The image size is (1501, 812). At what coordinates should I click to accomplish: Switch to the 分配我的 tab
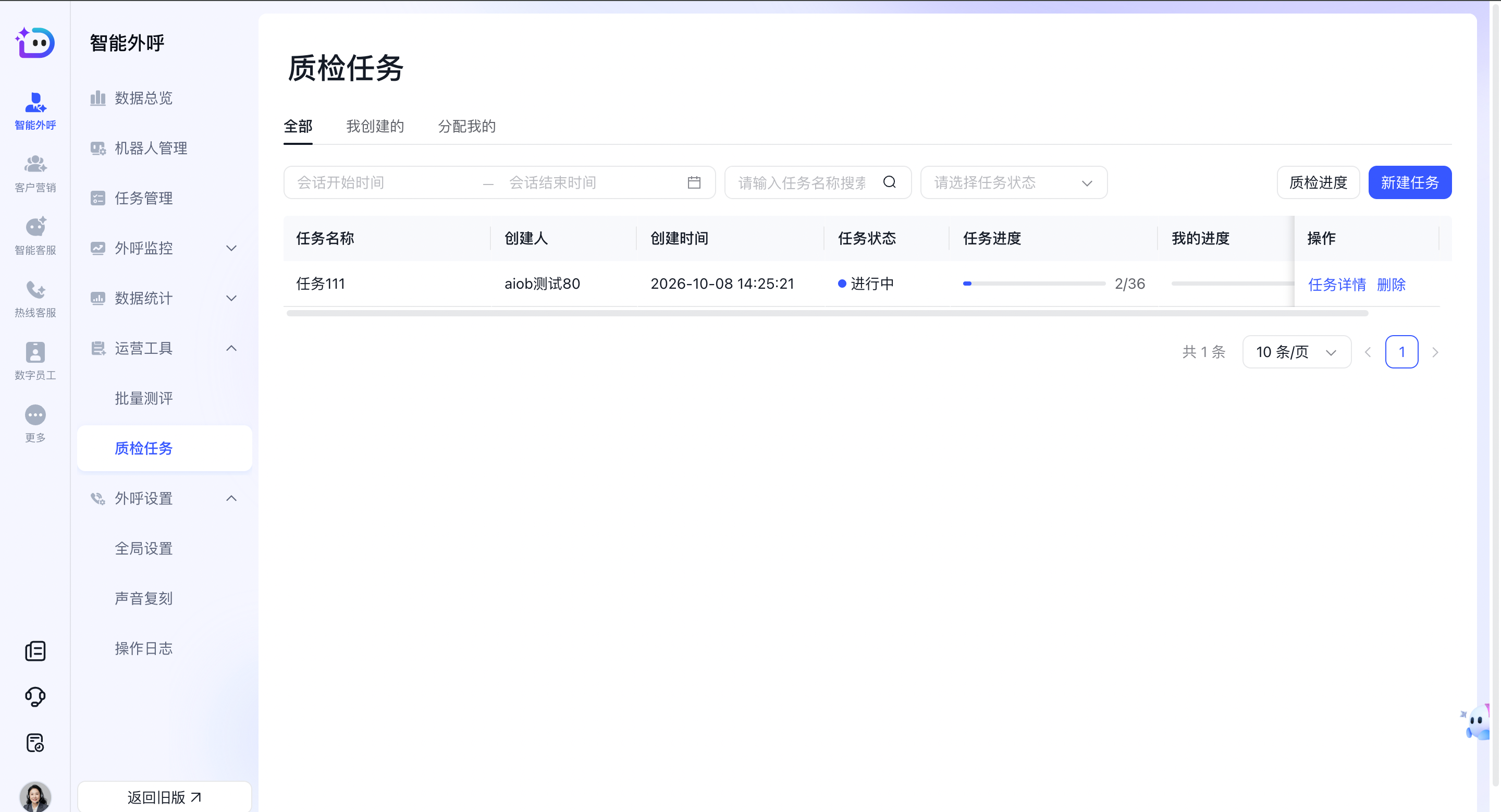pos(467,127)
